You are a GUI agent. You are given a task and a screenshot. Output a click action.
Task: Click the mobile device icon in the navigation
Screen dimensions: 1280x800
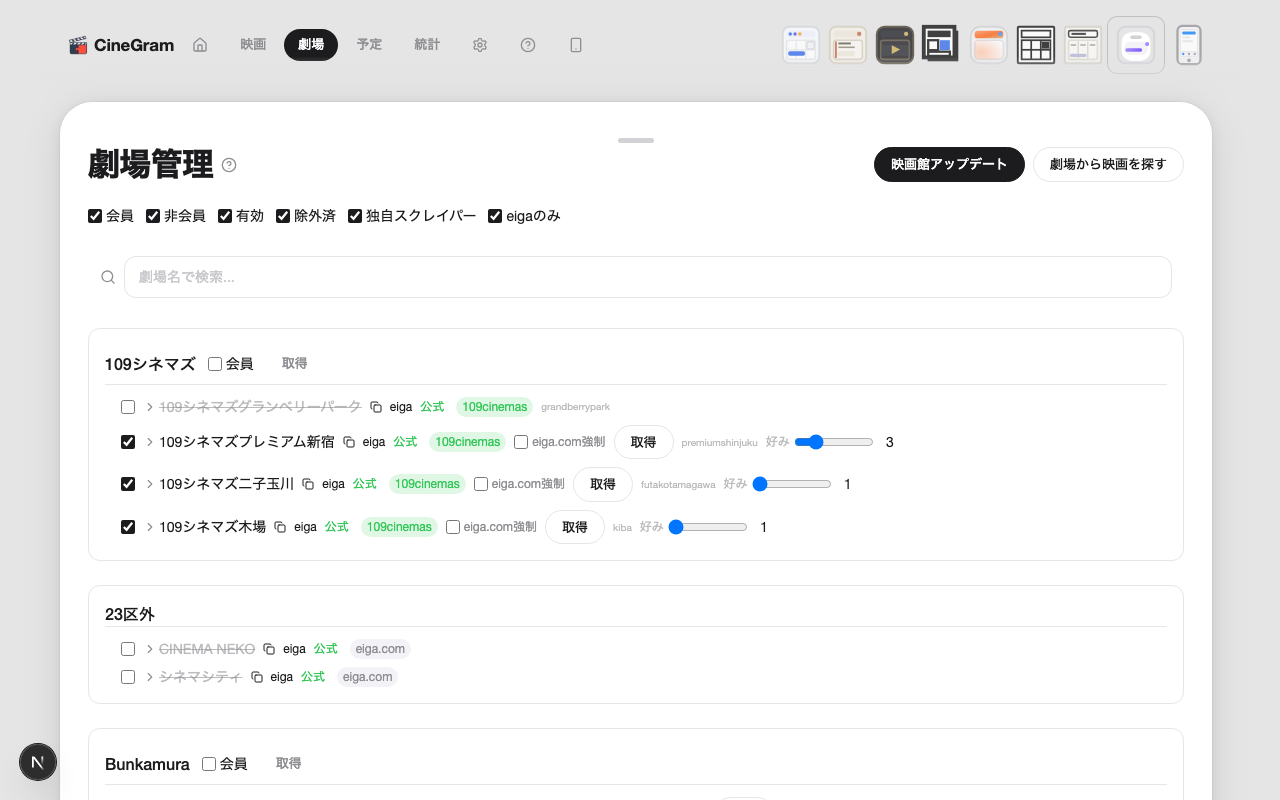pos(576,45)
